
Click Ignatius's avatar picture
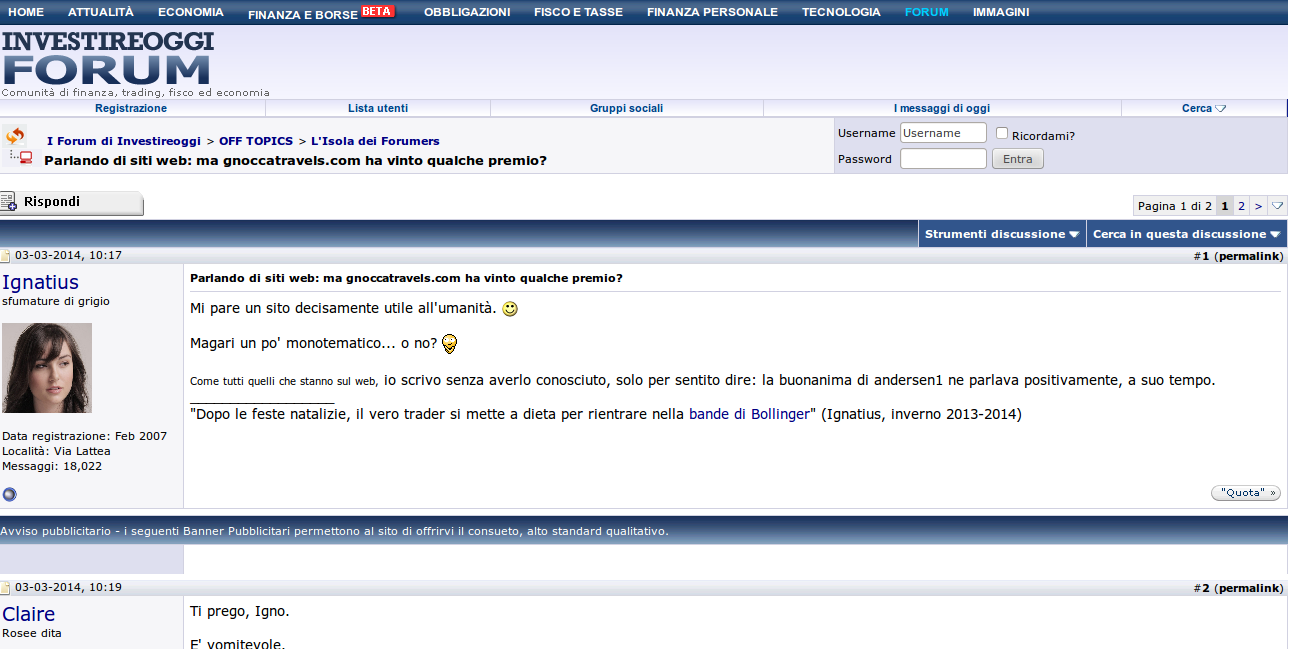pos(47,368)
